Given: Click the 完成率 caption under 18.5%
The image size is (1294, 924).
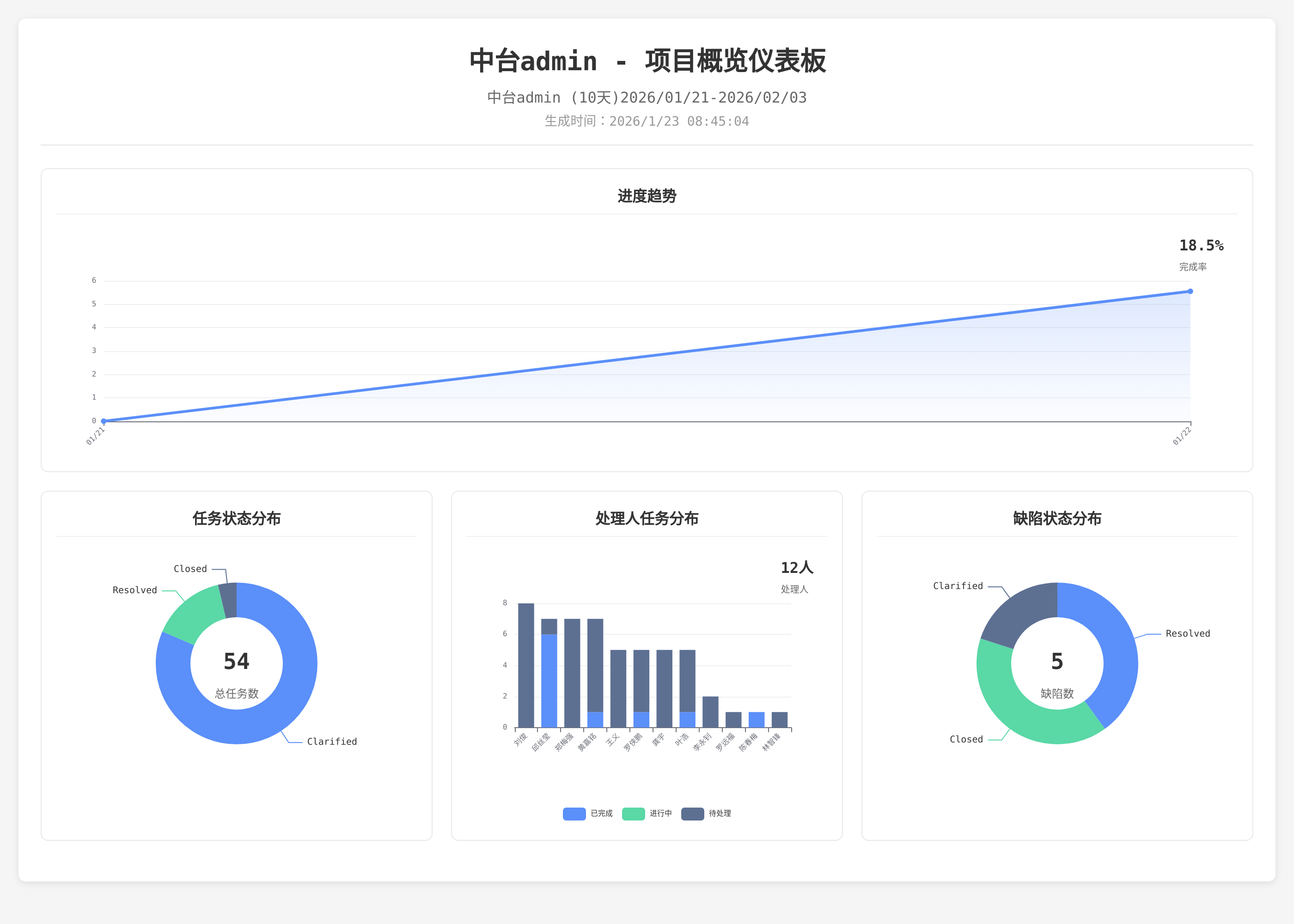Looking at the screenshot, I should point(1193,267).
